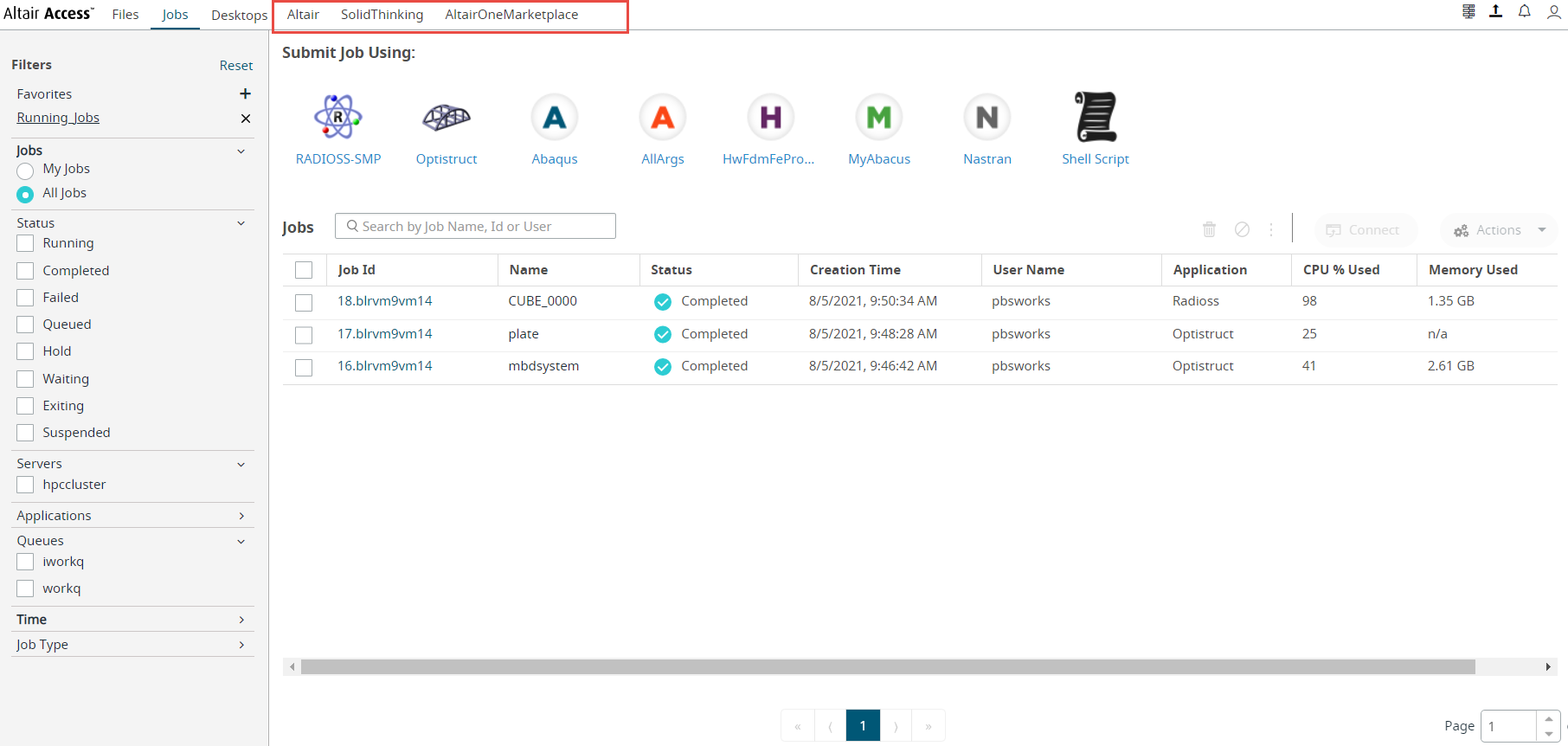Delete selected jobs with trash icon
Image resolution: width=1568 pixels, height=746 pixels.
(1210, 229)
